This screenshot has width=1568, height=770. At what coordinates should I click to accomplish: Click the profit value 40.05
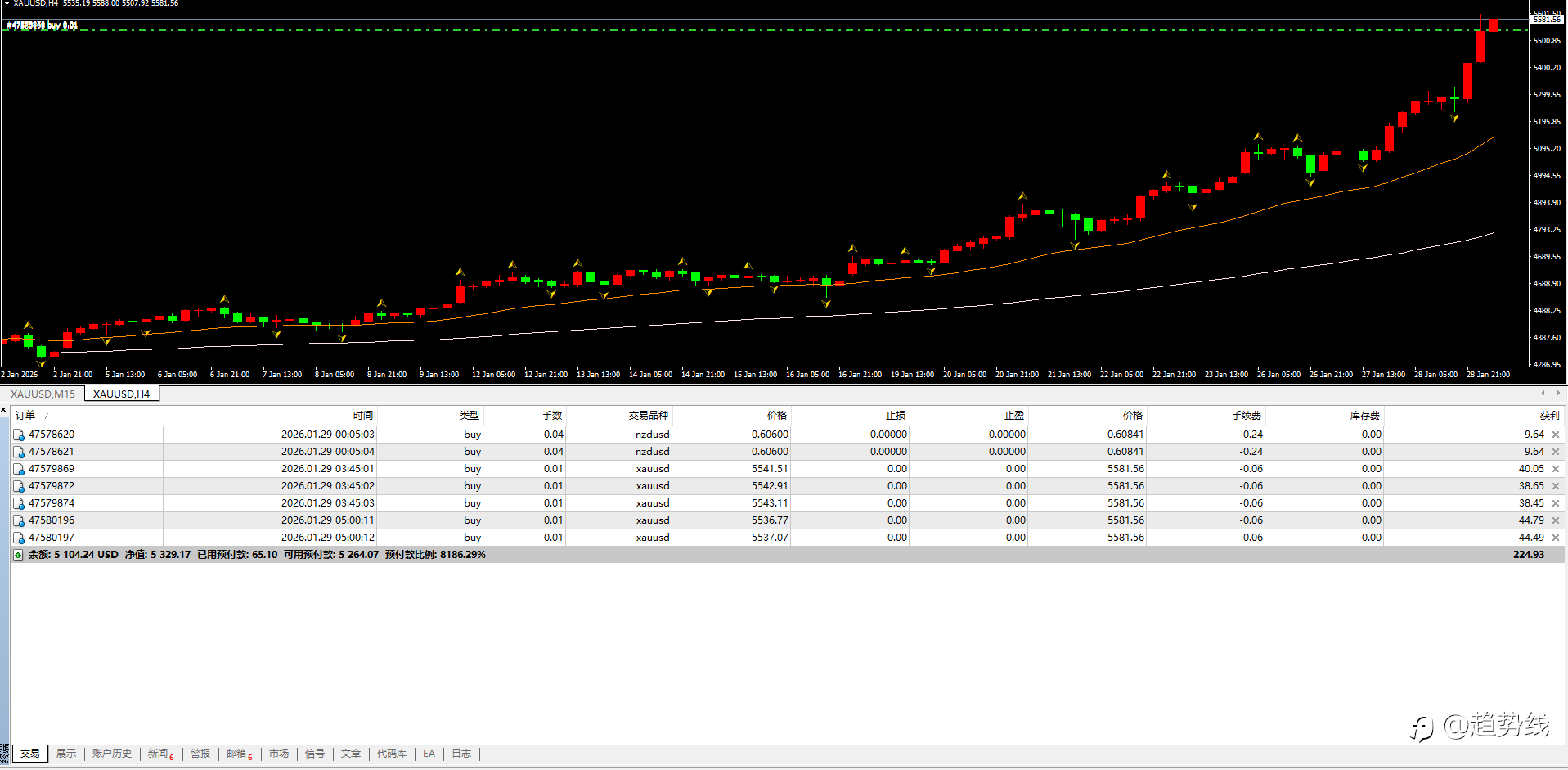tap(1531, 469)
